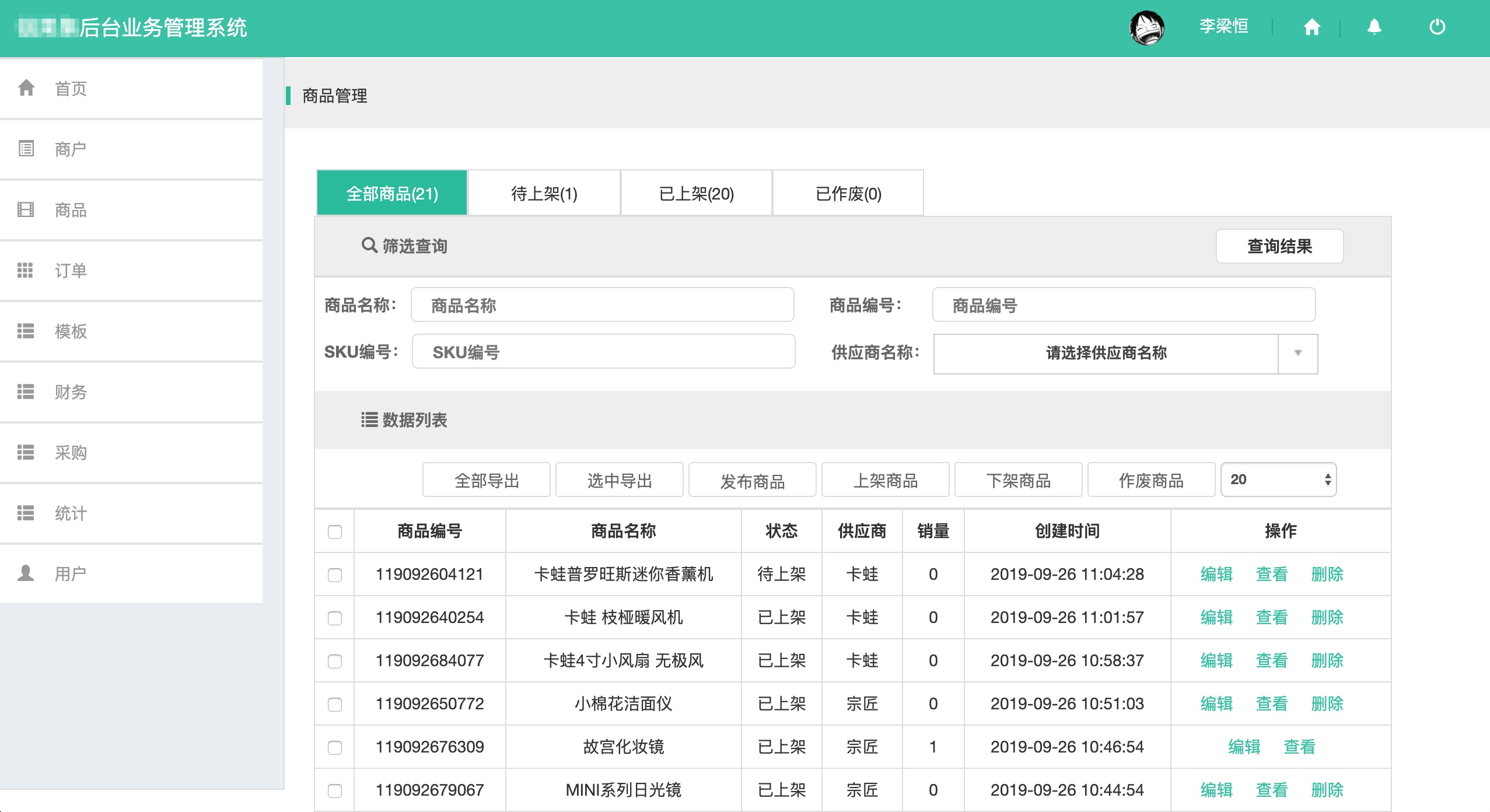Focus the 商品编号 input field
The image size is (1490, 812).
pos(1124,305)
